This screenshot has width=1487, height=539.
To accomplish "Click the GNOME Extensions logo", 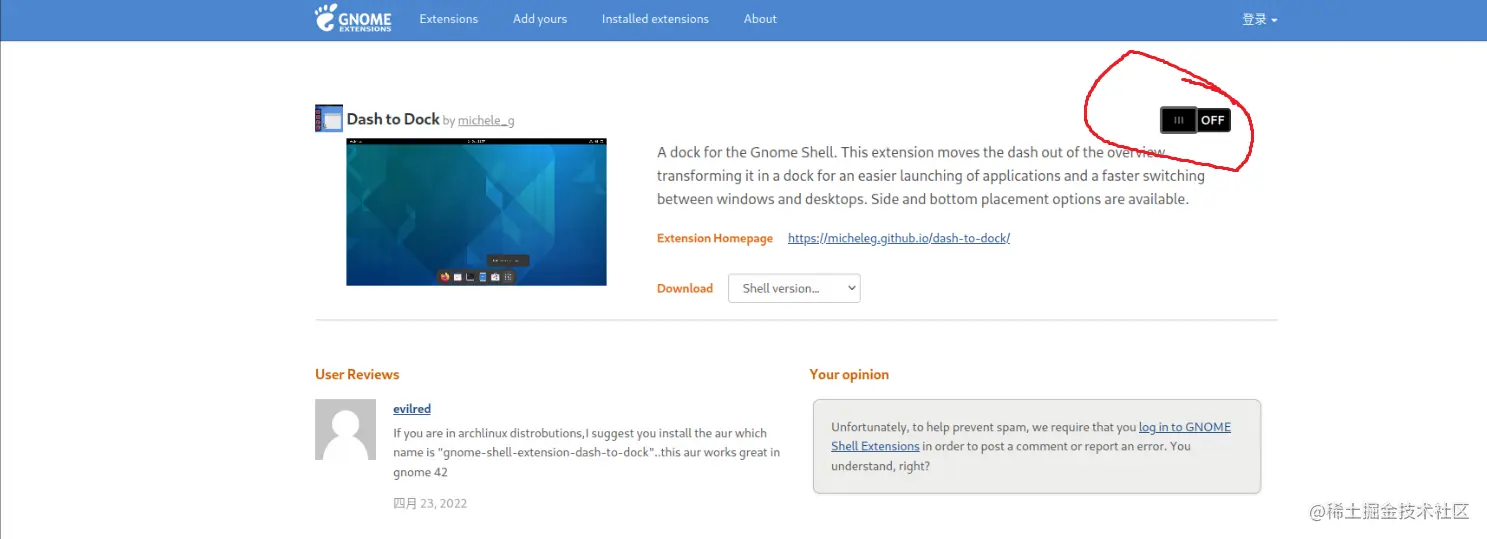I will (x=353, y=18).
